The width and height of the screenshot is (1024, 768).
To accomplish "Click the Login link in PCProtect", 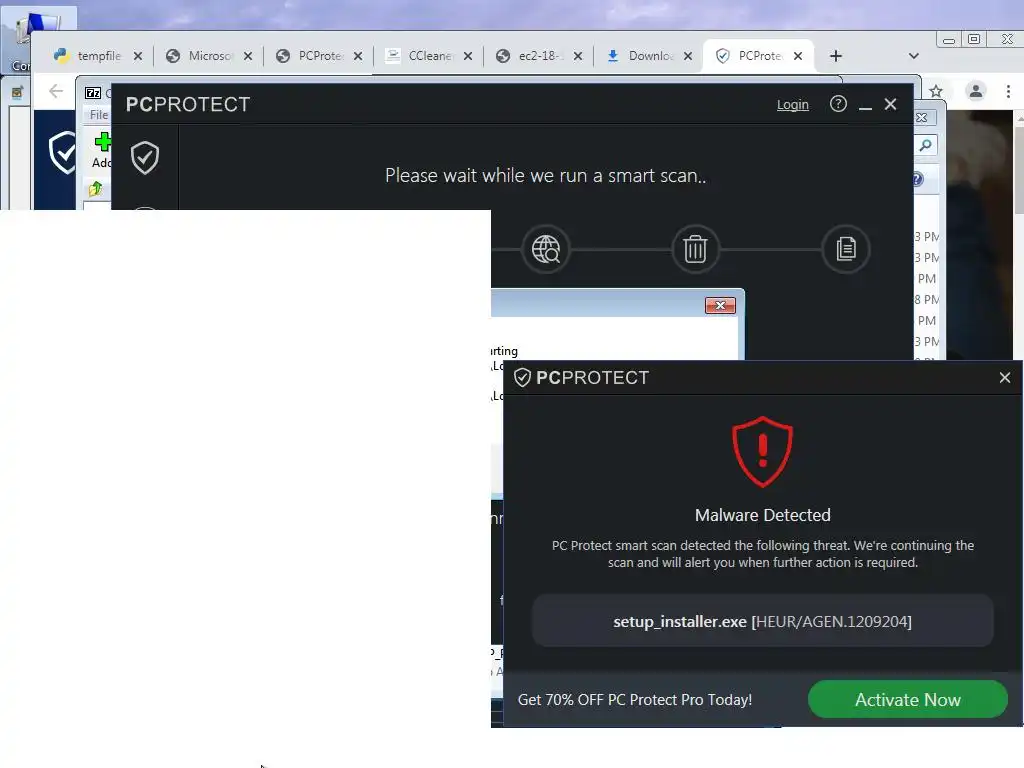I will (792, 104).
